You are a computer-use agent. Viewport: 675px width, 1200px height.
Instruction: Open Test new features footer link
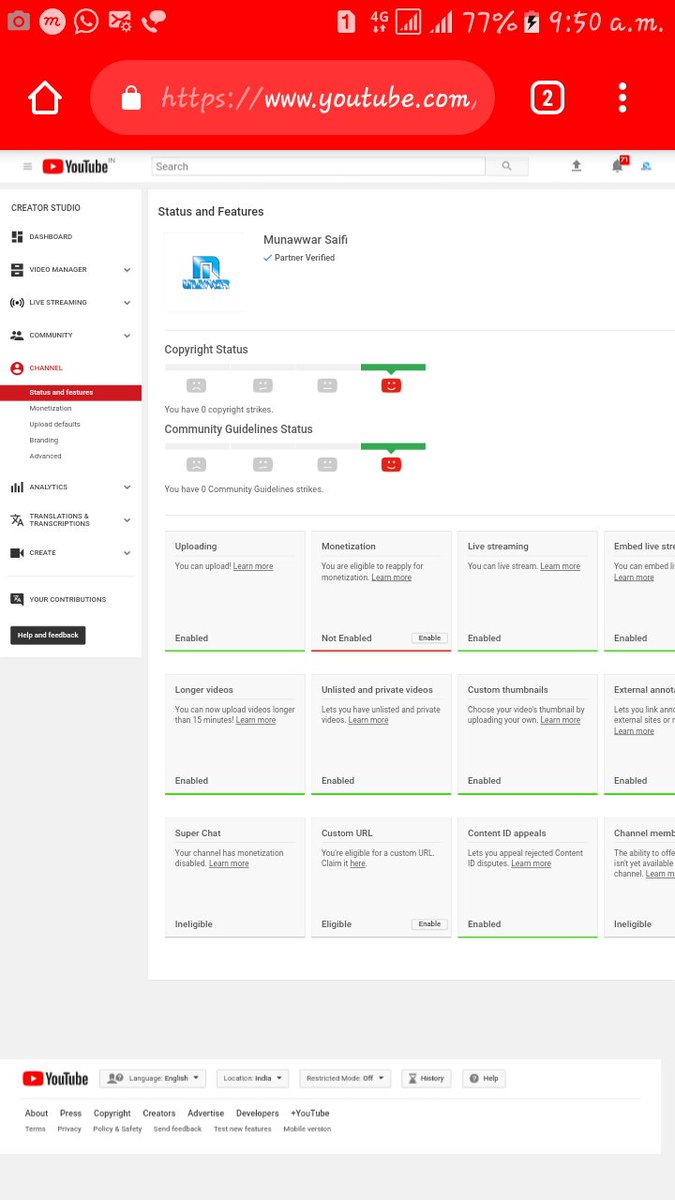[x=242, y=1129]
